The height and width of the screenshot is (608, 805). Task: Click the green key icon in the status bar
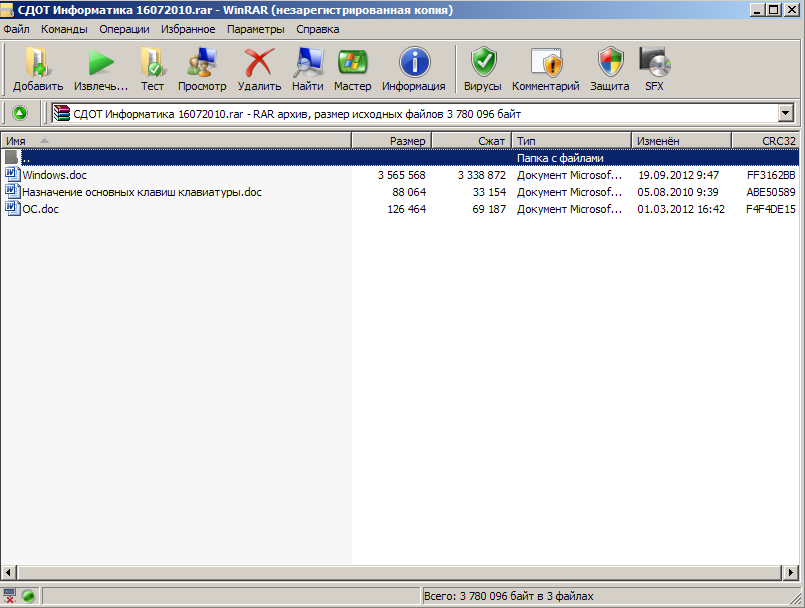[29, 596]
